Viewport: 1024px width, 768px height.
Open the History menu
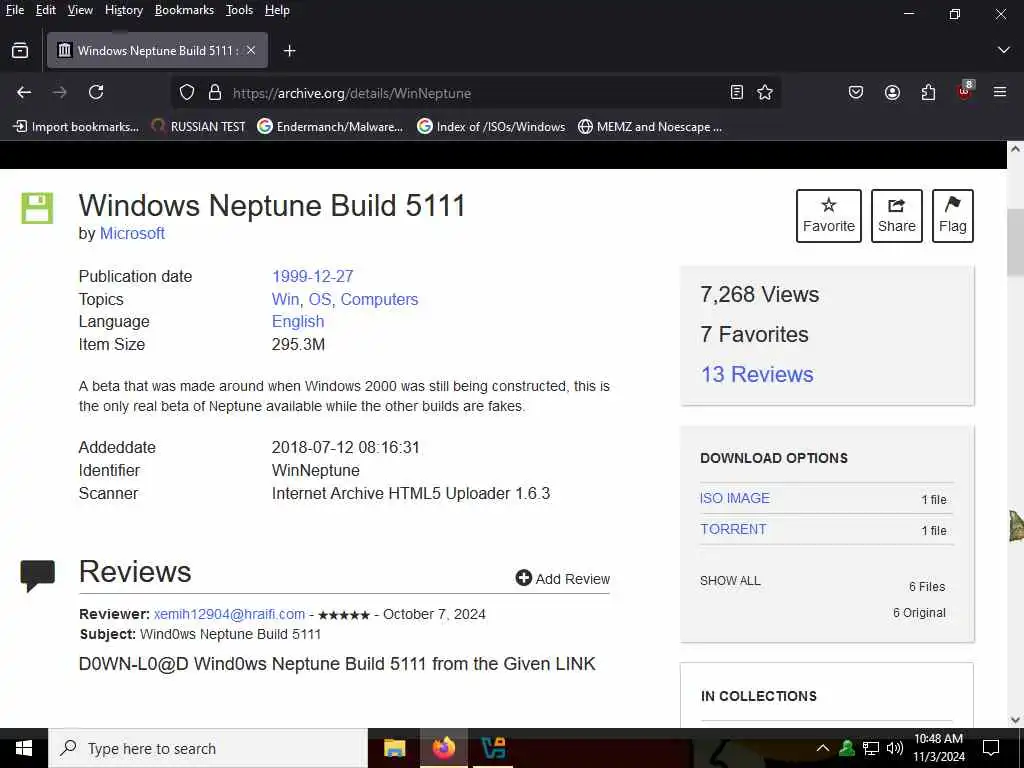tap(123, 10)
